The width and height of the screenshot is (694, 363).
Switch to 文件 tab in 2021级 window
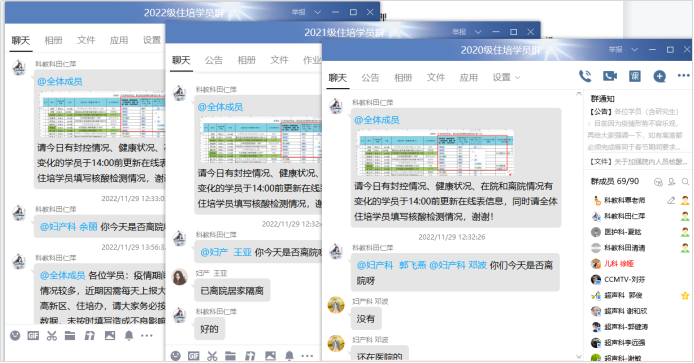tap(279, 60)
